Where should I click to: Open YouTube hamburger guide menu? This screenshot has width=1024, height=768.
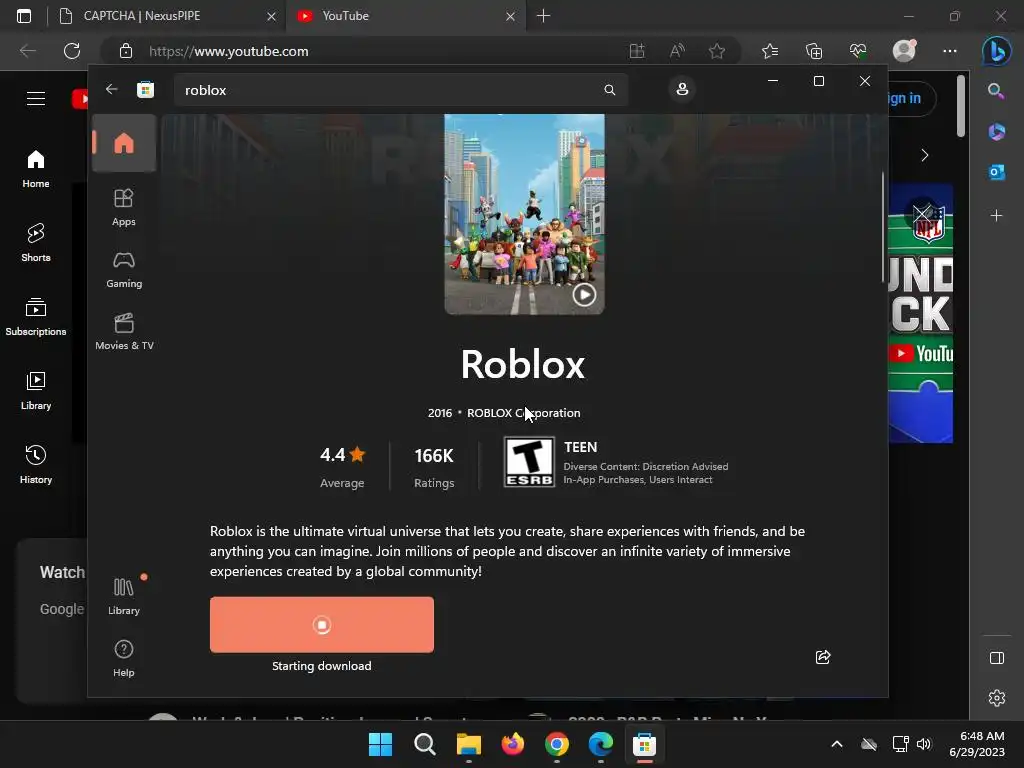click(36, 99)
